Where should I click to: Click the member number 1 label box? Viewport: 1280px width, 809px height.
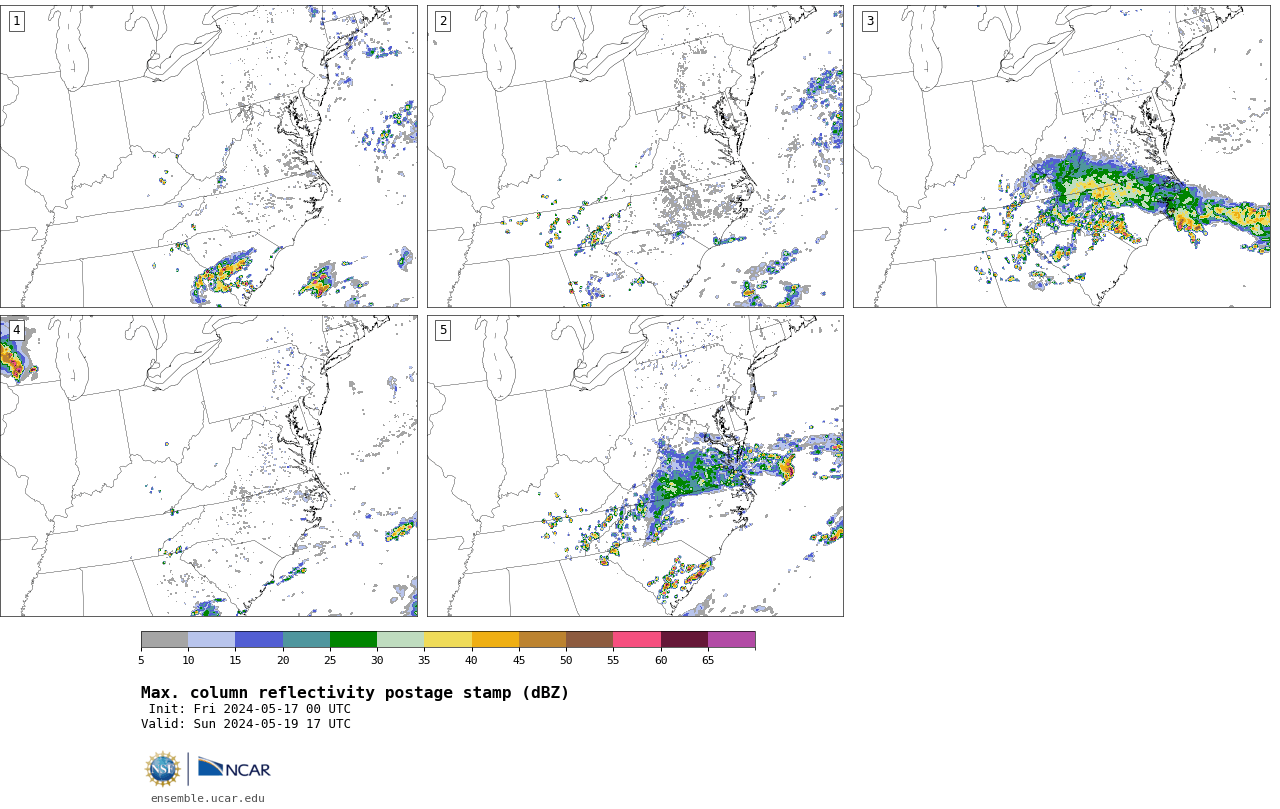tap(16, 21)
